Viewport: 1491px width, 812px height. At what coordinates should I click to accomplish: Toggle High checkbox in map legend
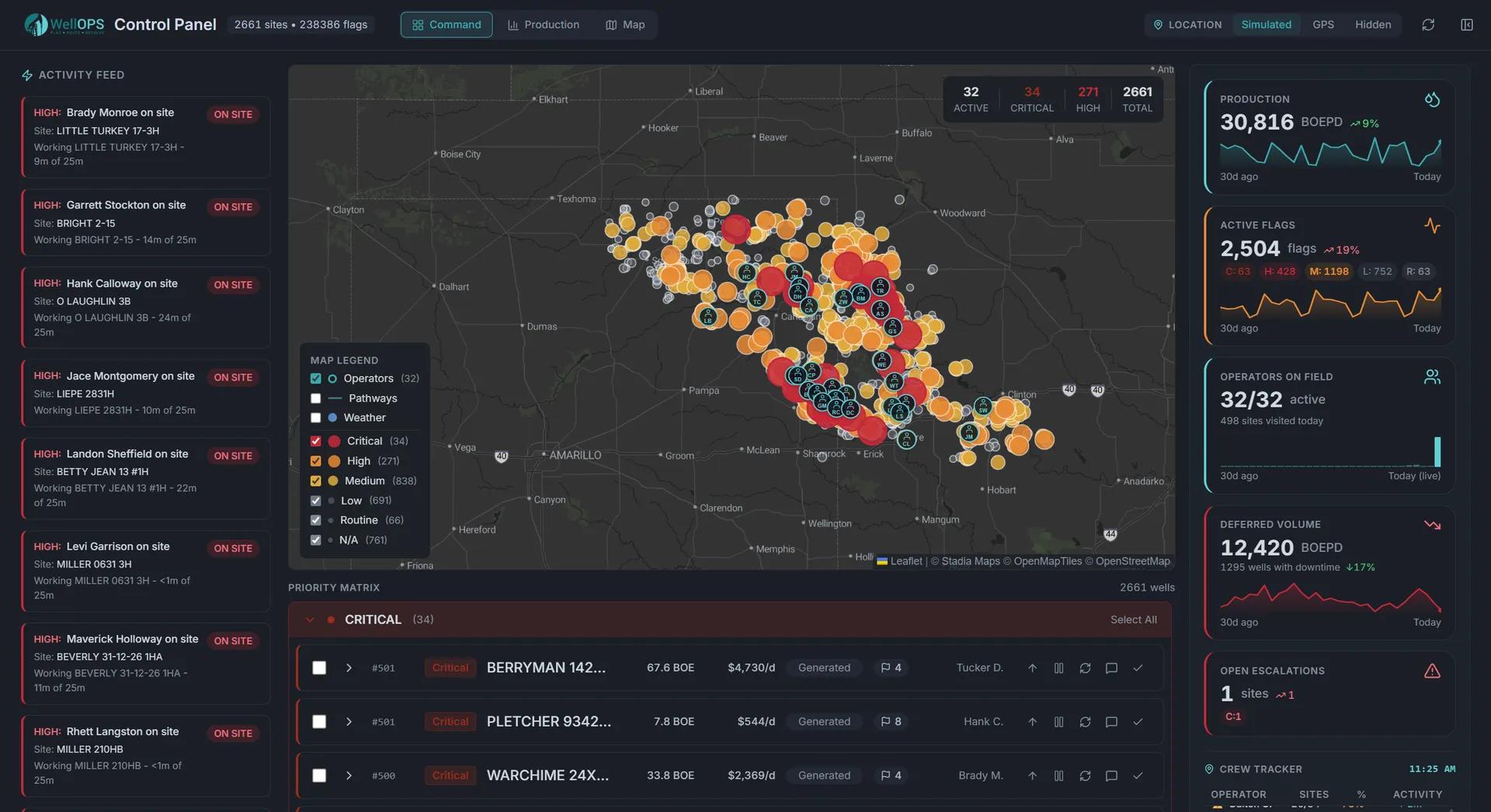[x=315, y=461]
